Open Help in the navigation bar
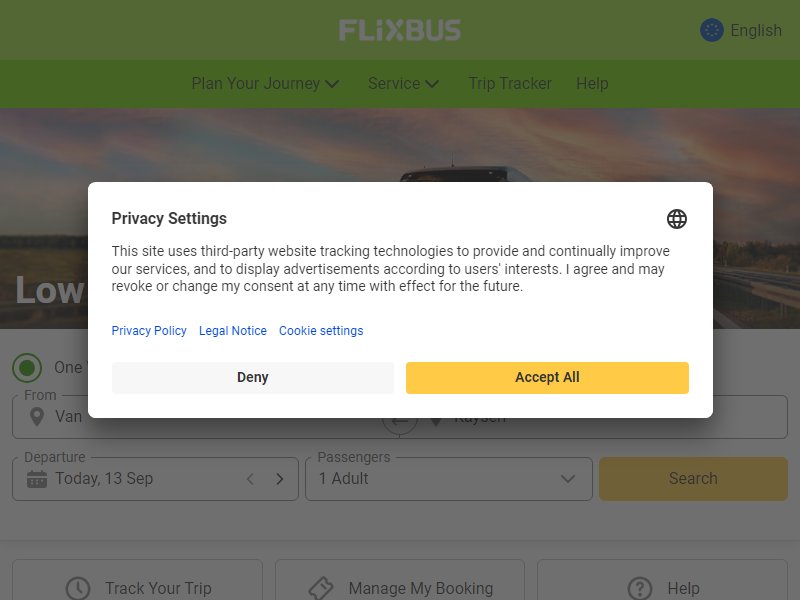Screen dimensions: 800x600 coord(592,84)
